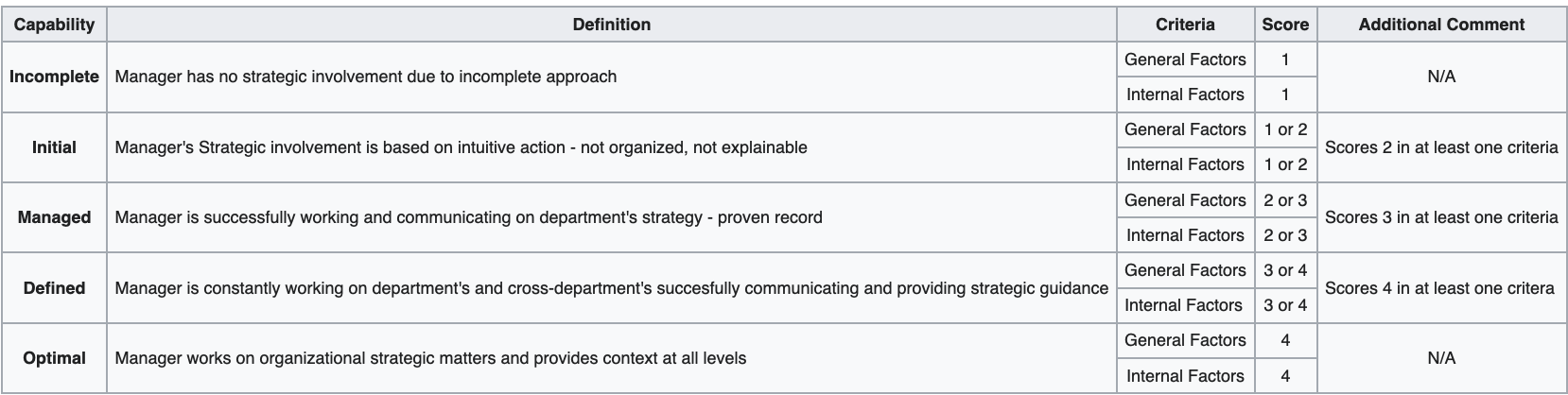Click the Capability column header

click(54, 25)
